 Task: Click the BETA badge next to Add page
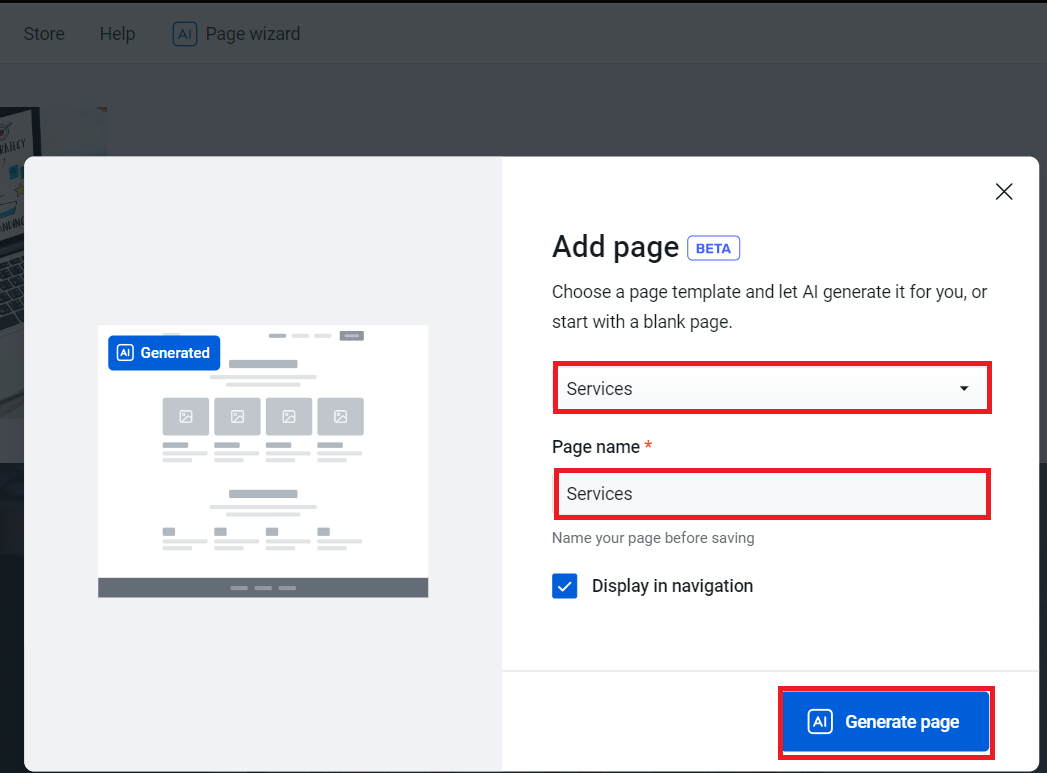coord(713,248)
